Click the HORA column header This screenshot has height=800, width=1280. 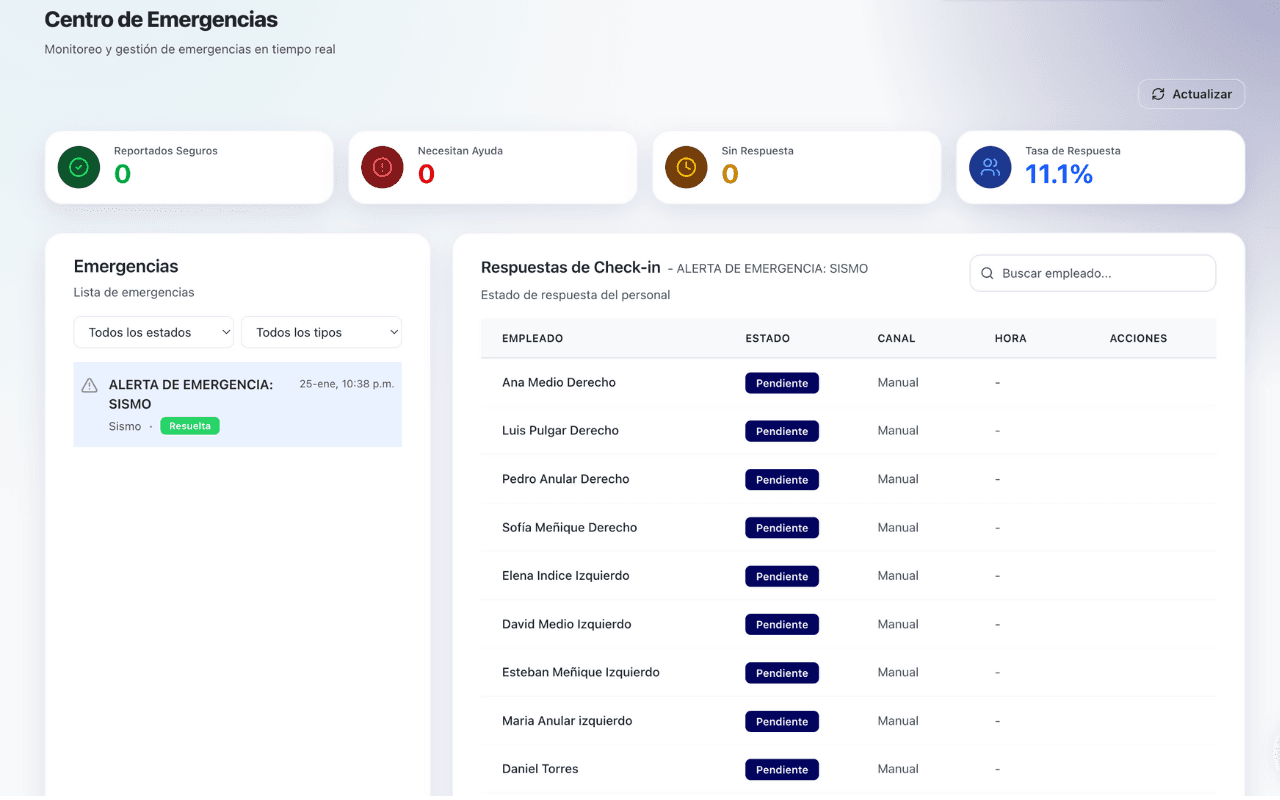tap(1010, 338)
